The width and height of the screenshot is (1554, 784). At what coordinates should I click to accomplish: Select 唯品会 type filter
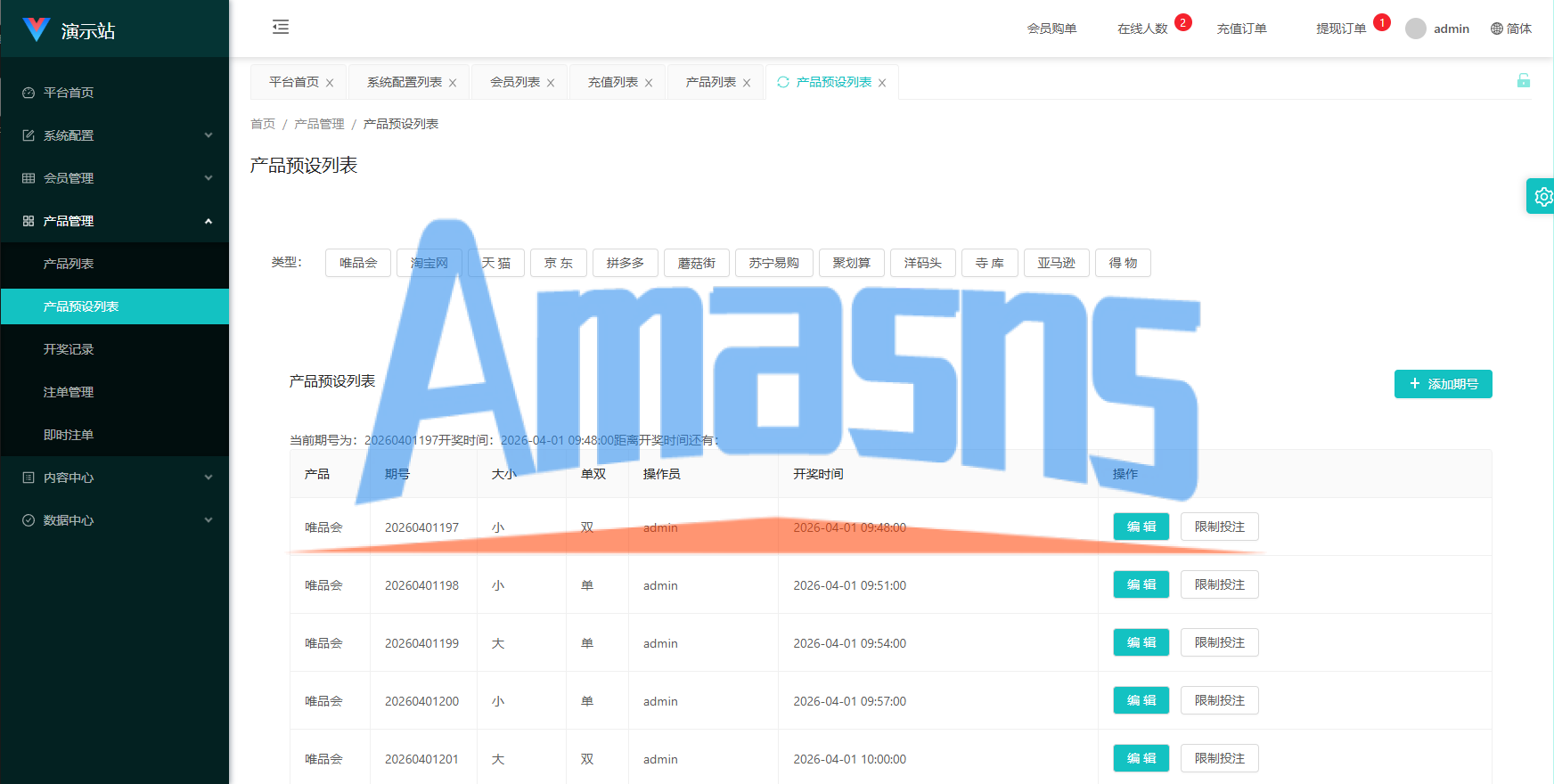pos(358,263)
